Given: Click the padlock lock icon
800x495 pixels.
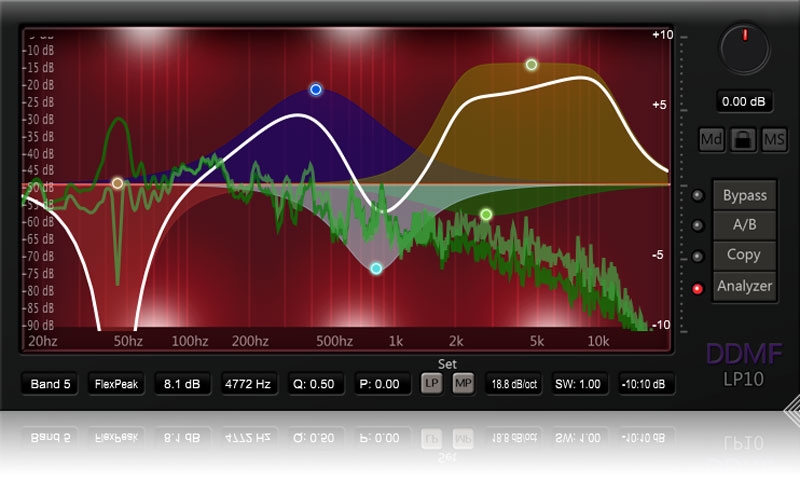Looking at the screenshot, I should [743, 140].
